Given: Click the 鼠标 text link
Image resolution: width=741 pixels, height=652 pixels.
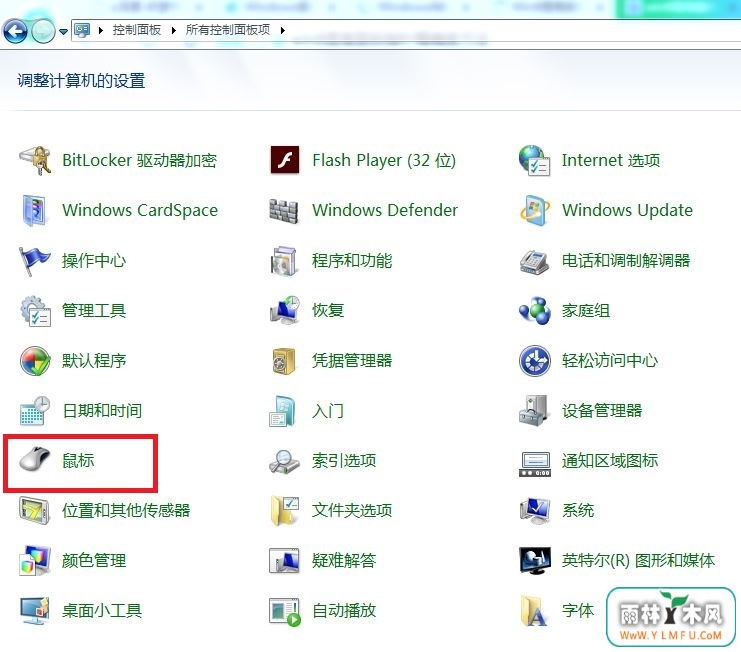Looking at the screenshot, I should [x=78, y=461].
